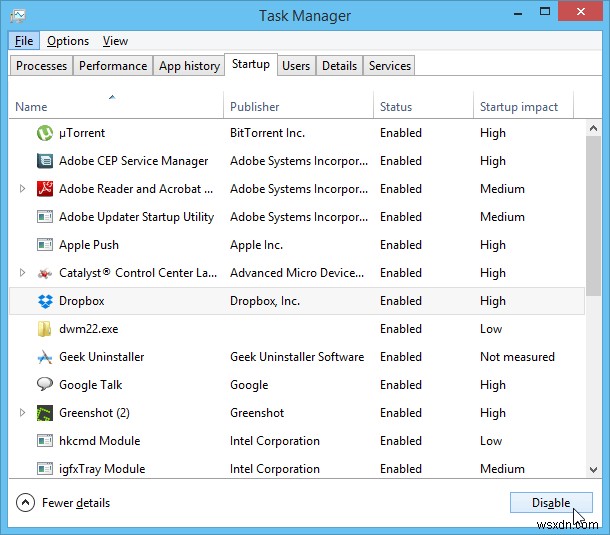Viewport: 610px width, 535px height.
Task: Select the igfxTray Module row name
Action: pyautogui.click(x=102, y=469)
